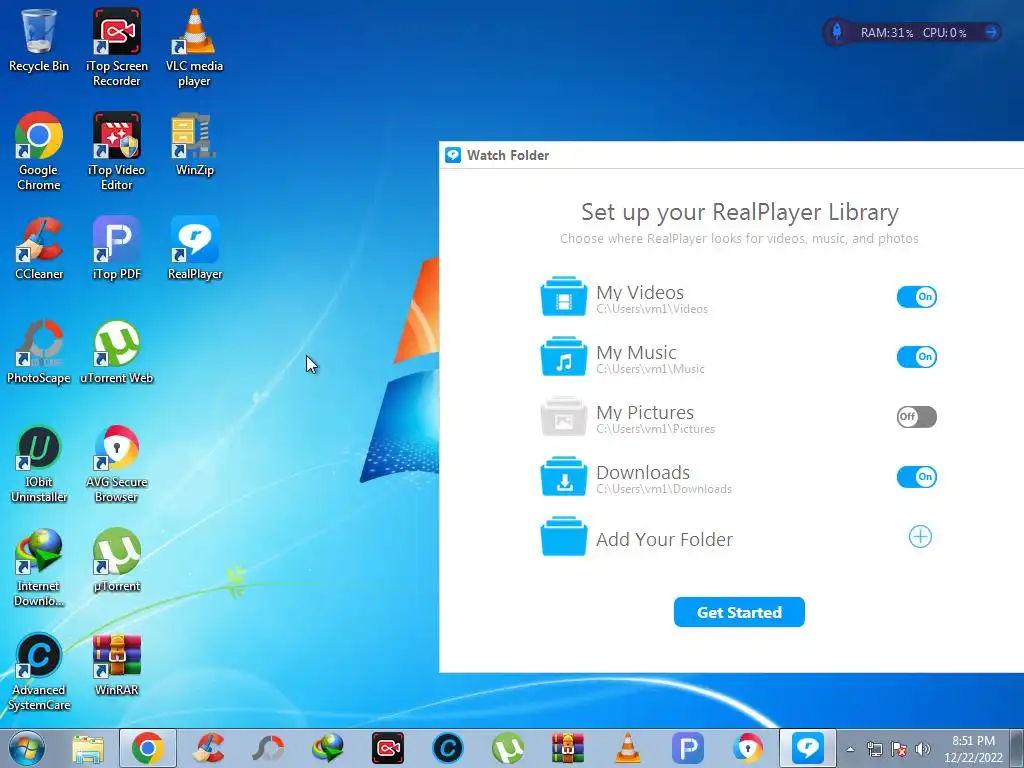Turn off the My Videos watch folder switch
Screen dimensions: 1024x768
coord(916,296)
